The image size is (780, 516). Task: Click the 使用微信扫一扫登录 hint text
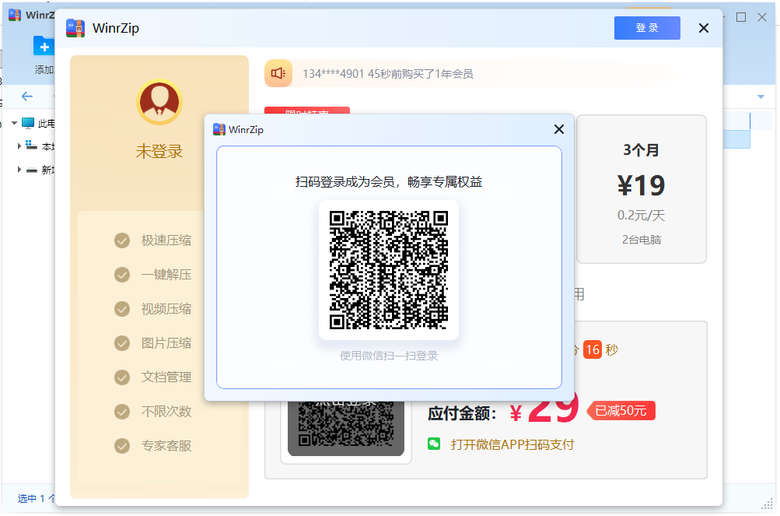389,356
